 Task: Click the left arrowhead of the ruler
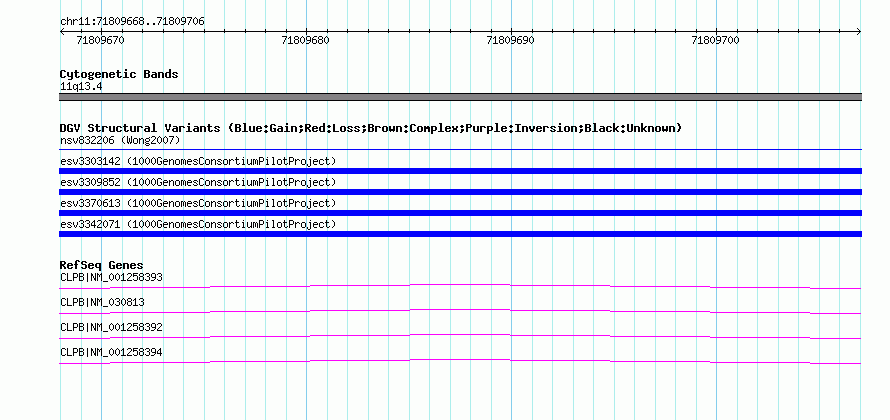tap(62, 32)
